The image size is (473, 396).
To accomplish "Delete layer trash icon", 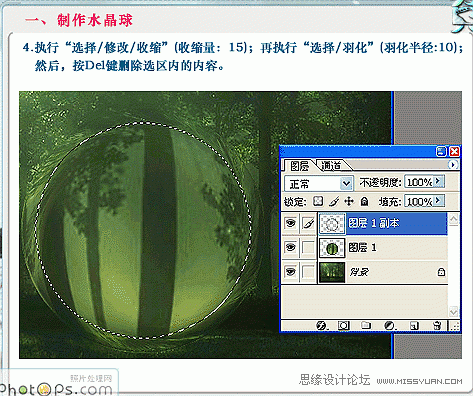I will pos(437,325).
